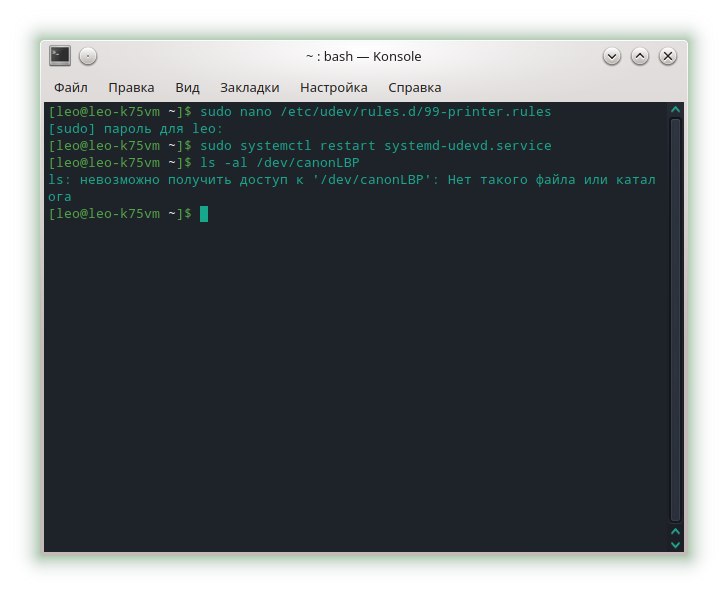This screenshot has height=596, width=728.
Task: Open the Настройка menu
Action: [x=333, y=87]
